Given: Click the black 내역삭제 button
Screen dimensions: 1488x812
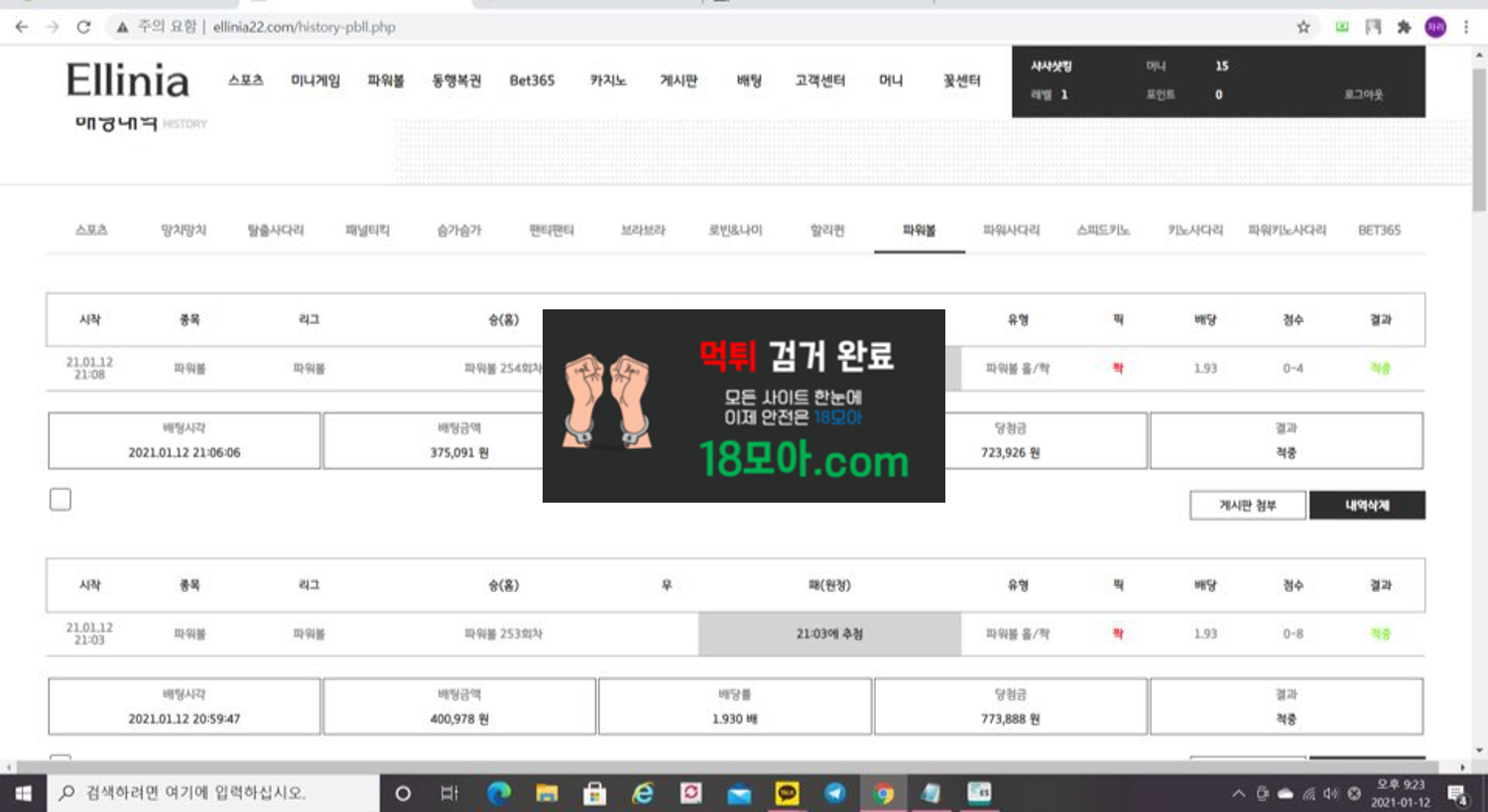Looking at the screenshot, I should 1367,506.
